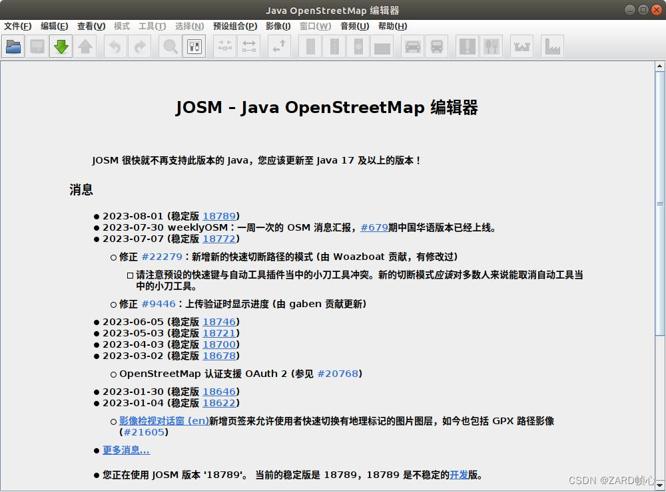
Task: Open the 预设组合(P) menu
Action: pyautogui.click(x=235, y=26)
